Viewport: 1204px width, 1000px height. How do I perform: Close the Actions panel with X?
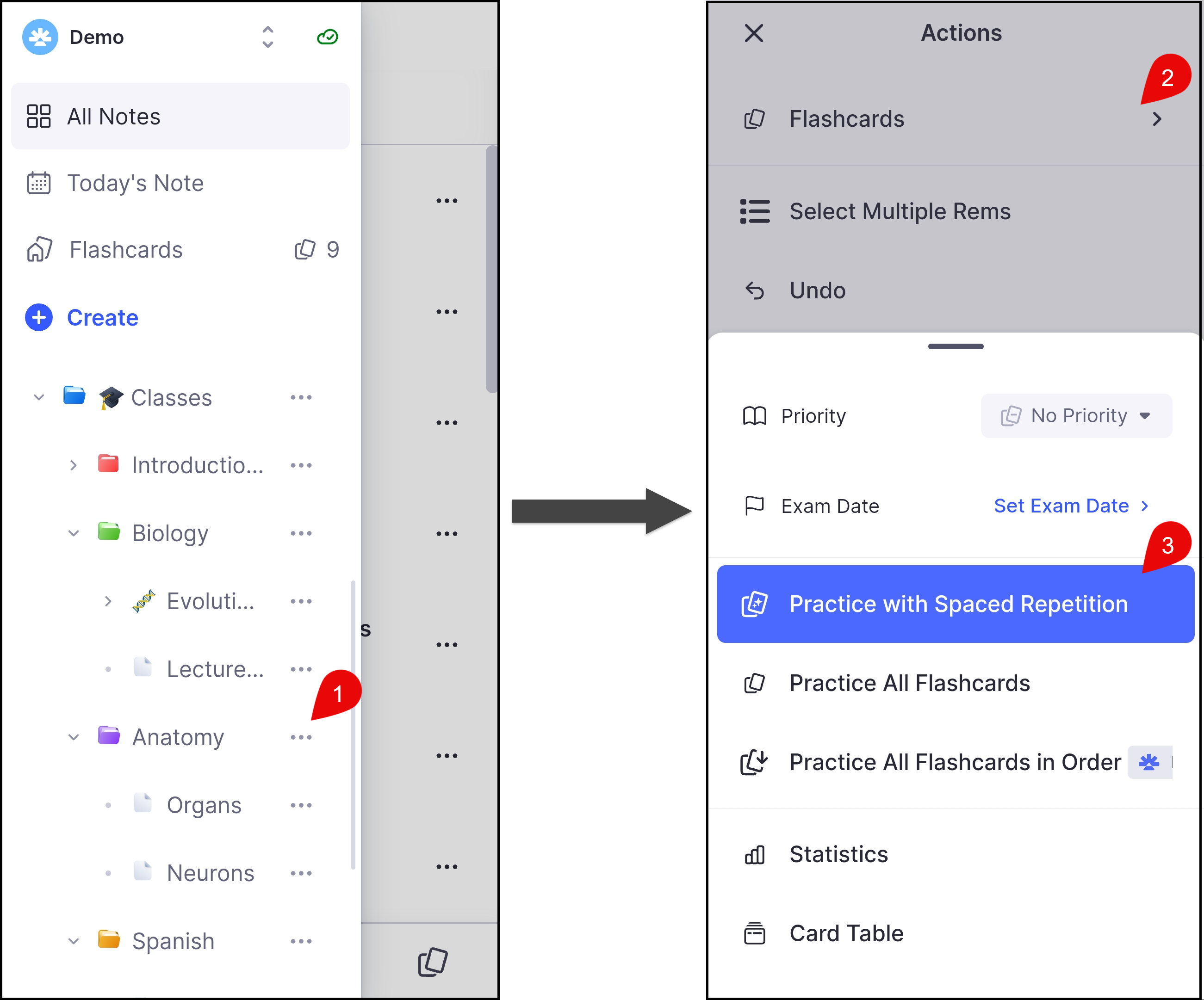(x=754, y=33)
